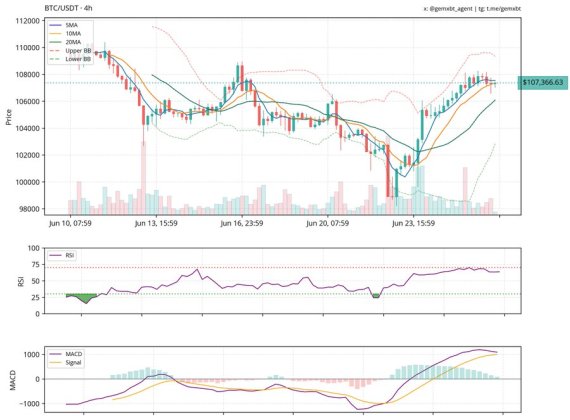Click the Jun 20, 07:59 date label
Viewport: 570px width, 420px height.
click(x=328, y=223)
